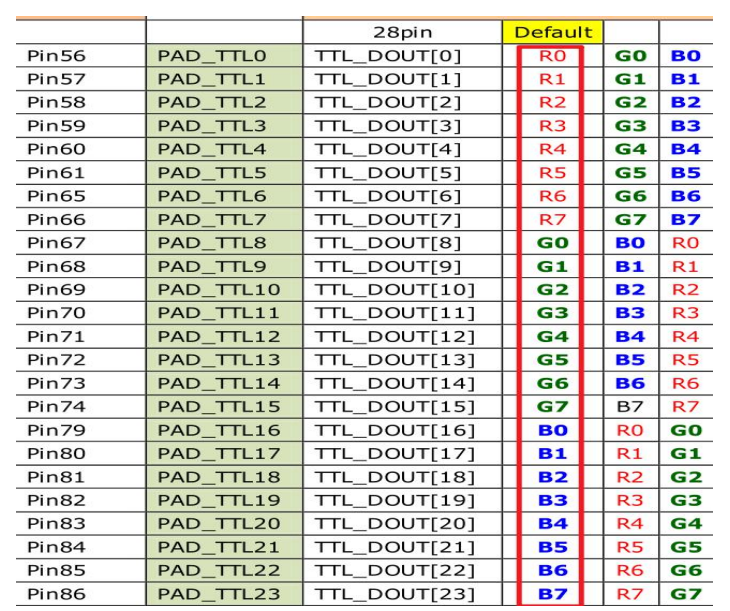Pick the TTL_DOUT[6] cell
This screenshot has height=611, width=730.
point(402,196)
